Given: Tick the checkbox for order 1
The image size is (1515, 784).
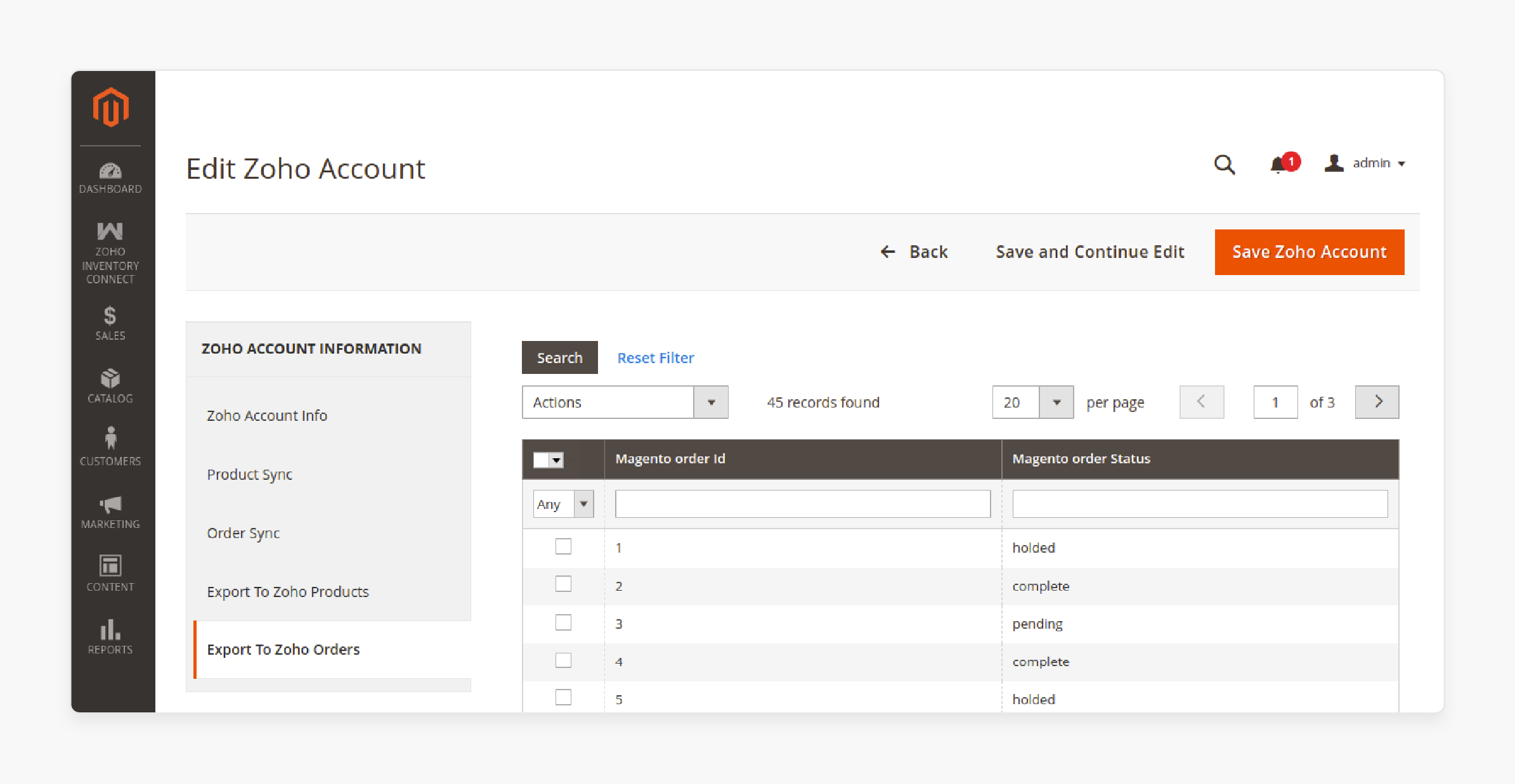Looking at the screenshot, I should [563, 546].
